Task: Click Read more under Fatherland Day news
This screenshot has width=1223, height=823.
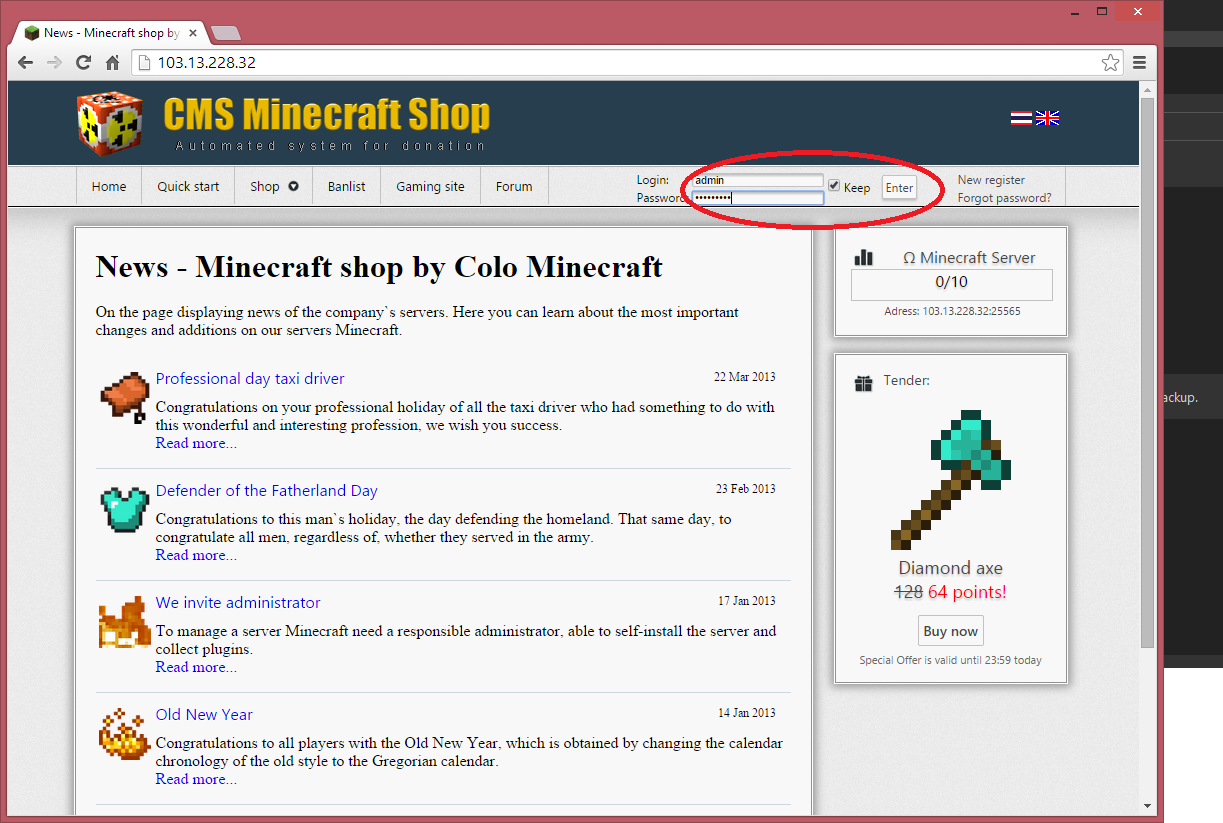Action: tap(196, 555)
